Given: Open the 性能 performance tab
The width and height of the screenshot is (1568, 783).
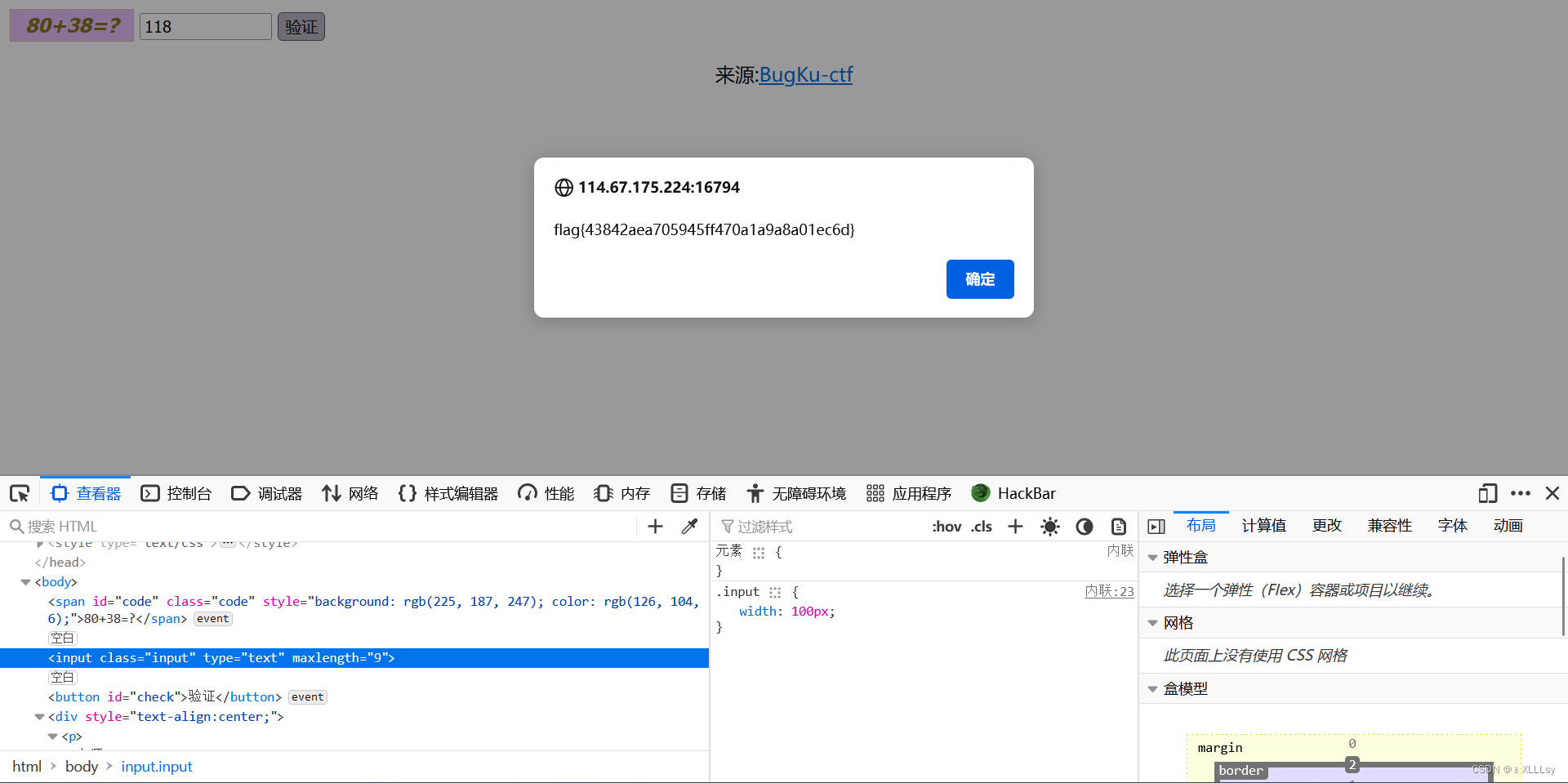Looking at the screenshot, I should [546, 493].
